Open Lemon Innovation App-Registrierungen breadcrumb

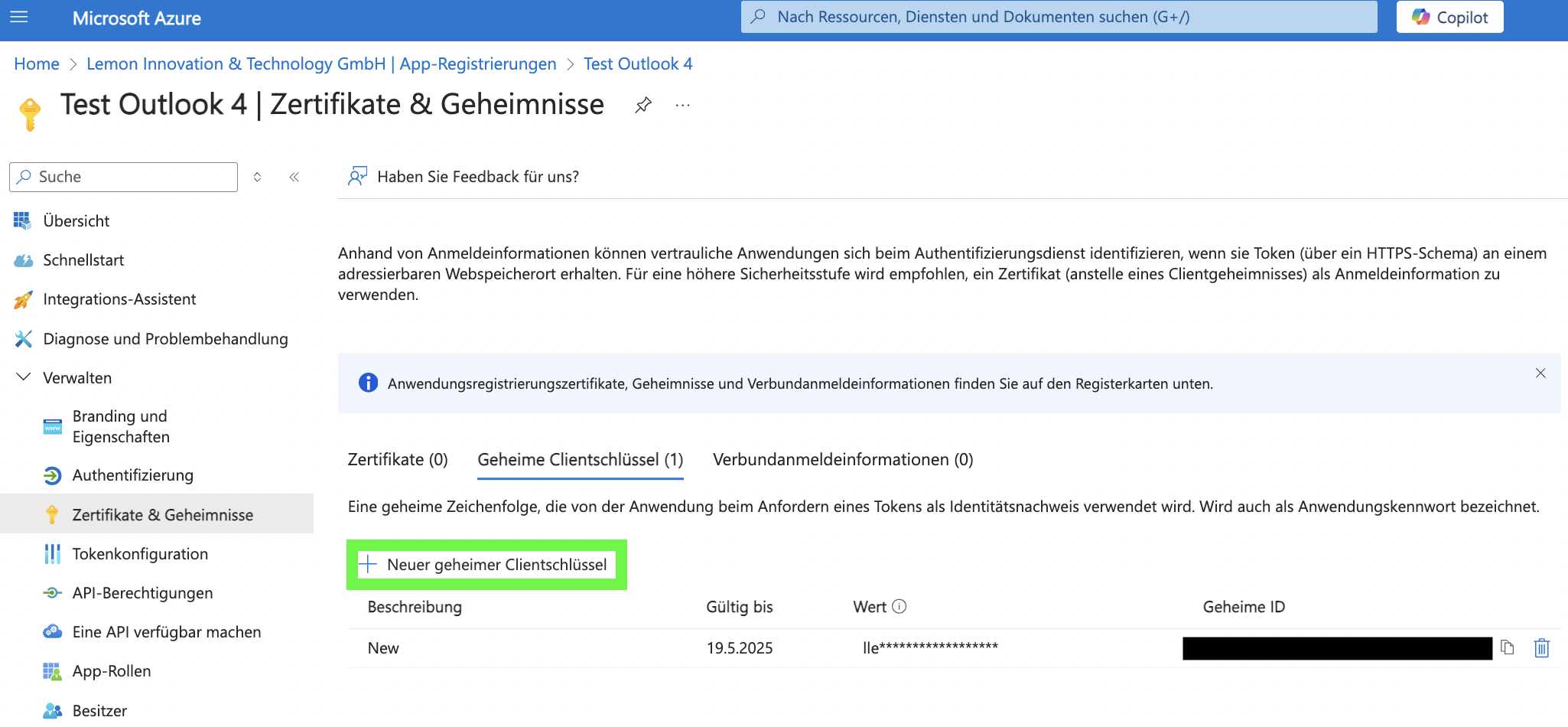click(x=321, y=64)
